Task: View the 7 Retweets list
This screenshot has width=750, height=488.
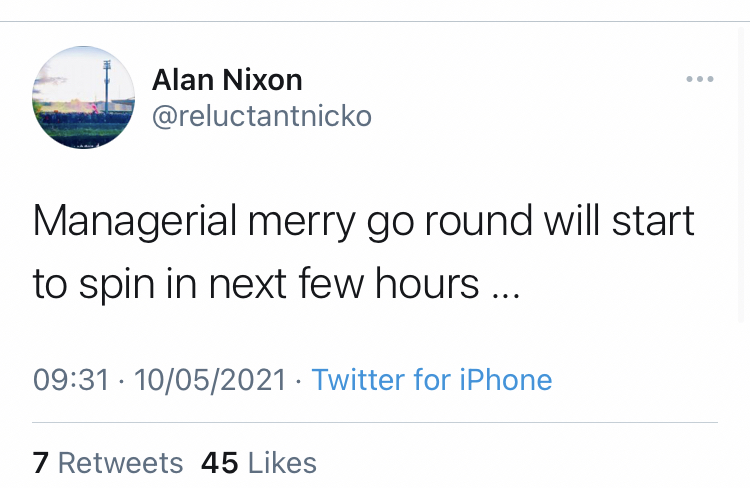Action: [108, 463]
